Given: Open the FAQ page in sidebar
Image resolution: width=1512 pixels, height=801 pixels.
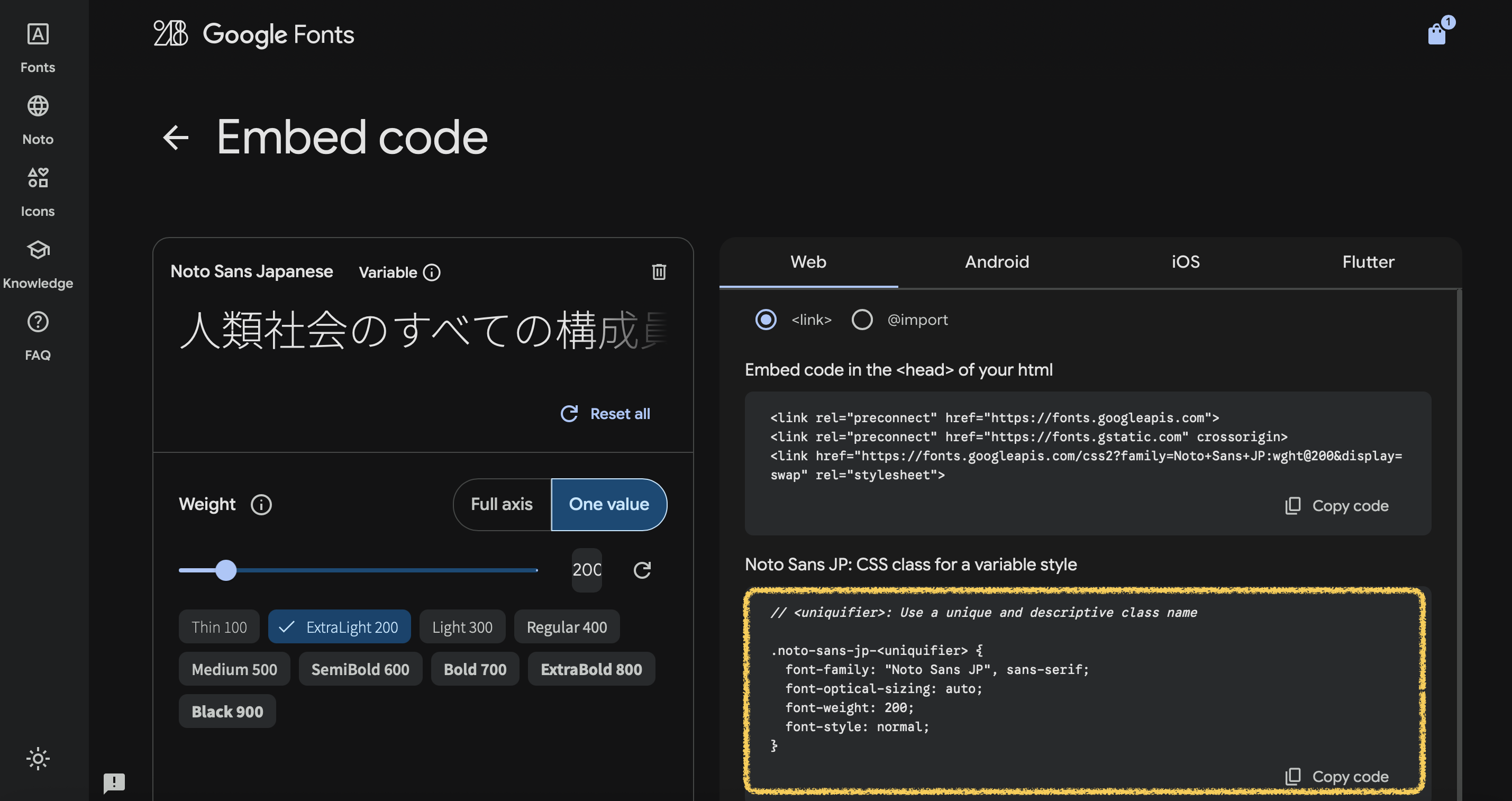Looking at the screenshot, I should (x=38, y=336).
